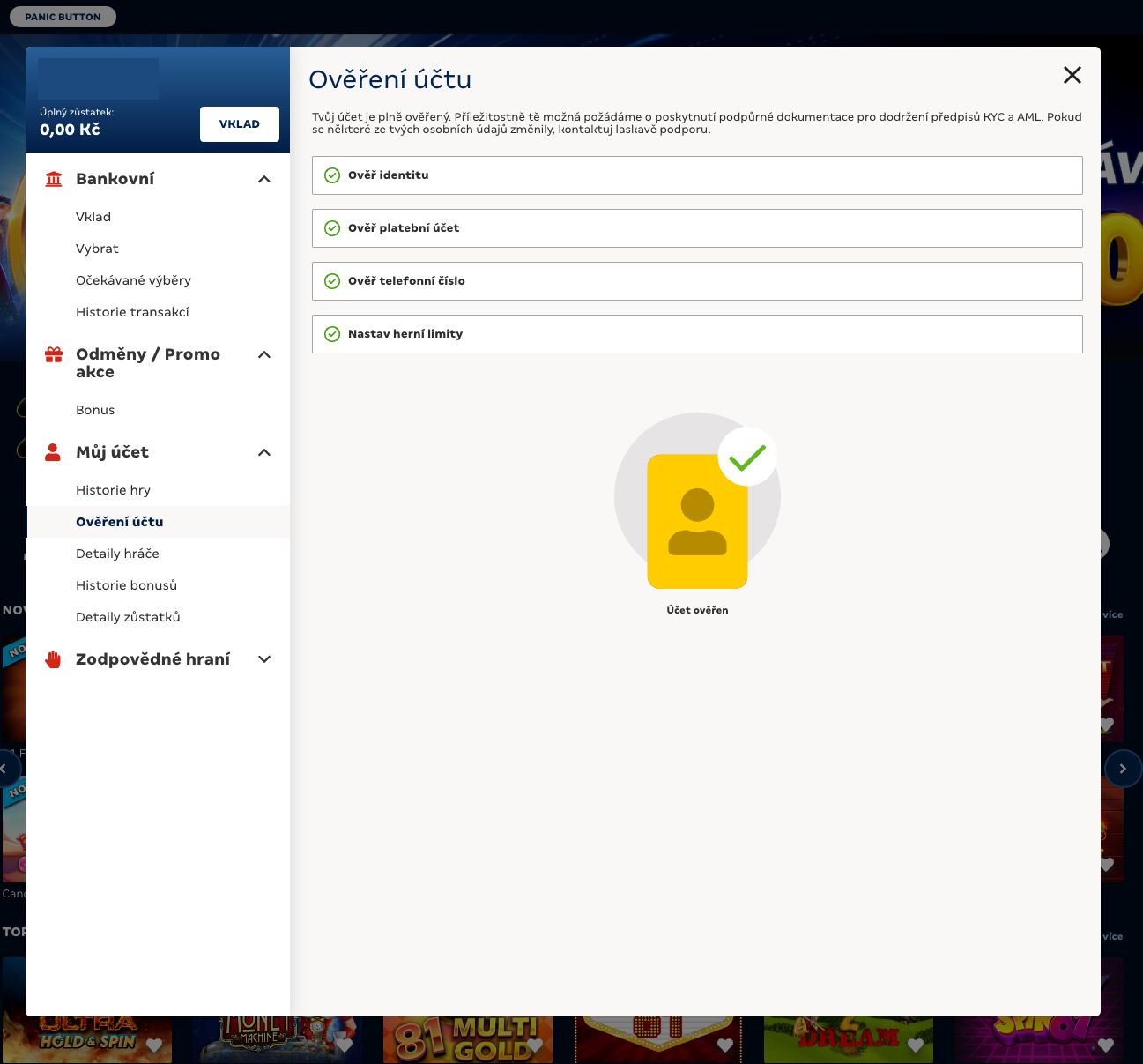Click the gift icon beside Odměny / Promo akce
Viewport: 1143px width, 1064px height.
click(54, 354)
